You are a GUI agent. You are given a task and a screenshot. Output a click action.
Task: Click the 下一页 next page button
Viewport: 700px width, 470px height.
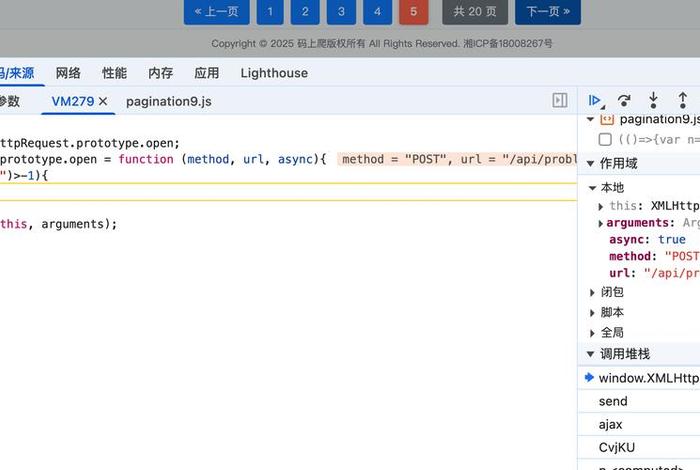coord(547,12)
